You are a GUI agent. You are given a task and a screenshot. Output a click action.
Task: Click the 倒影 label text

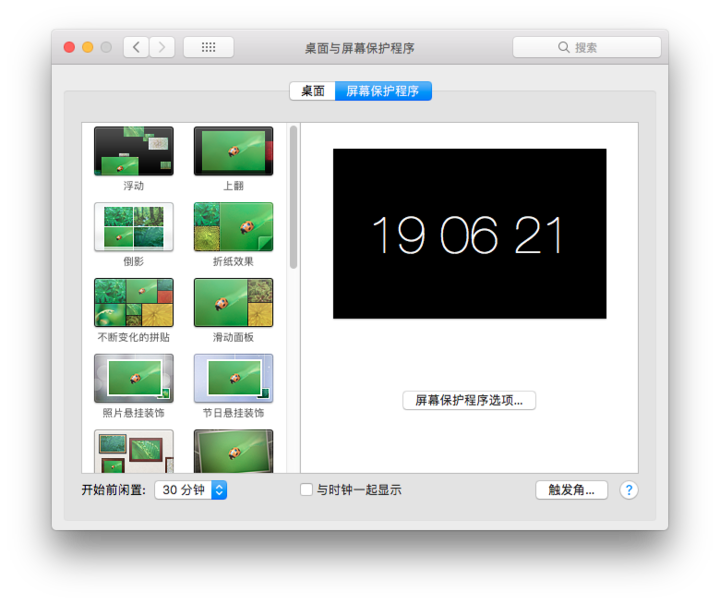(134, 261)
